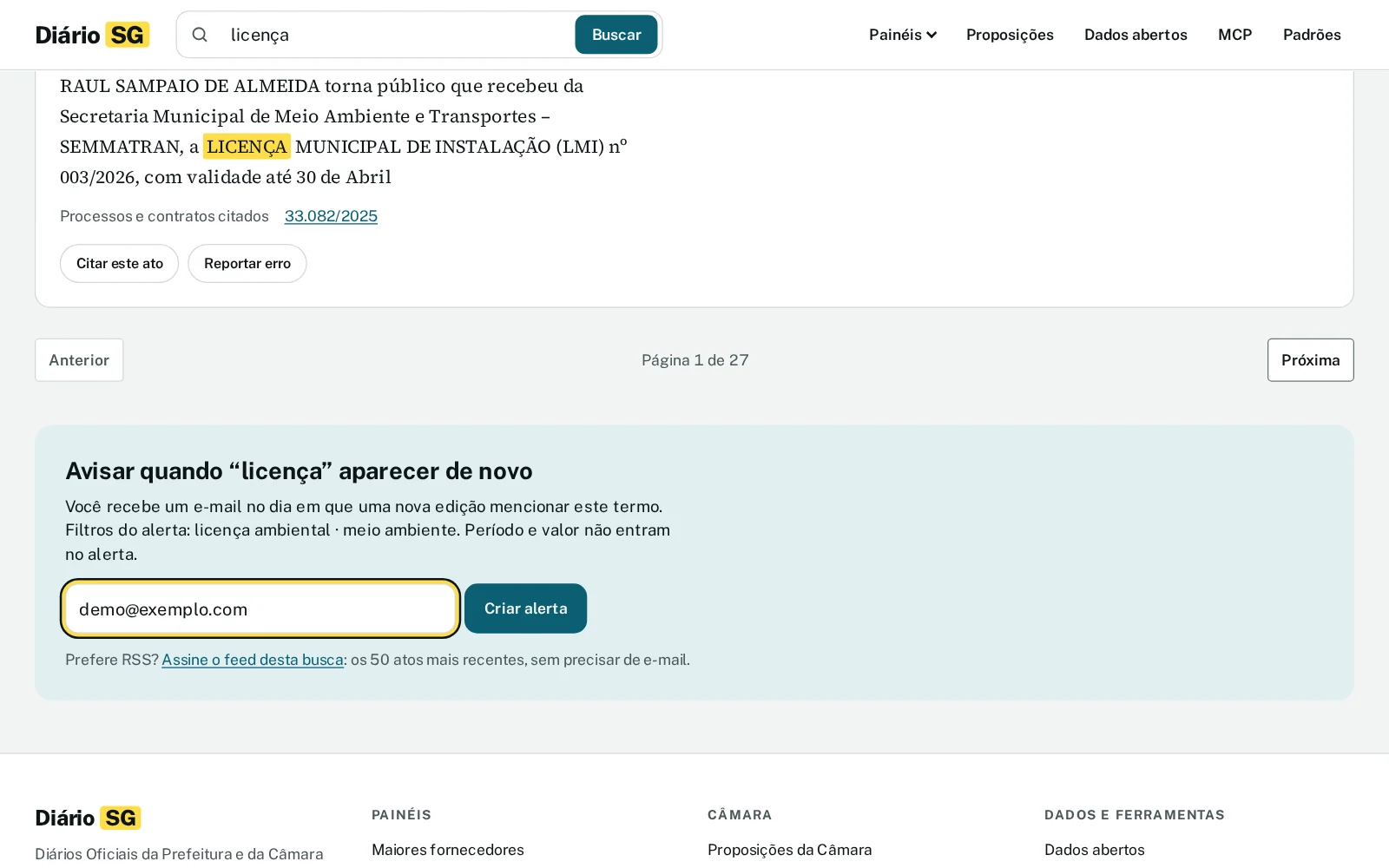This screenshot has width=1389, height=868.
Task: Open the Padrões nav item
Action: point(1312,35)
